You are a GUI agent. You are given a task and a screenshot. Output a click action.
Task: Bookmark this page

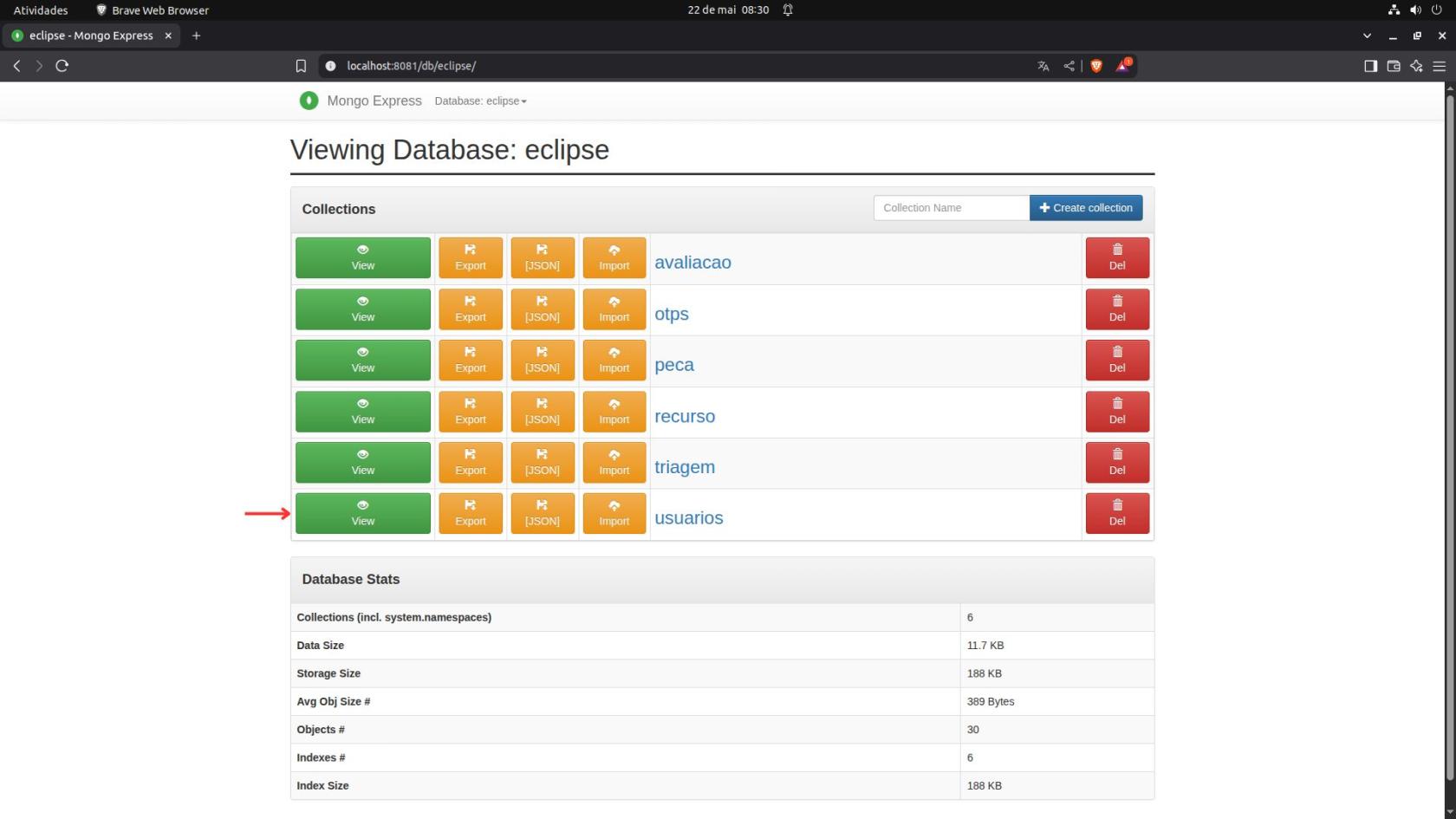[301, 66]
